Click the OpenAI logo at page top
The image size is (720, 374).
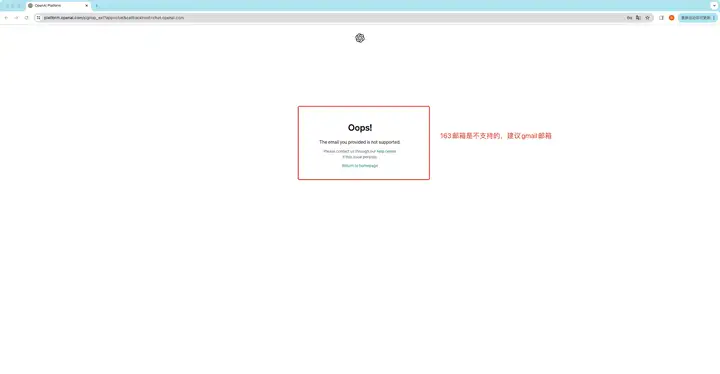point(360,38)
